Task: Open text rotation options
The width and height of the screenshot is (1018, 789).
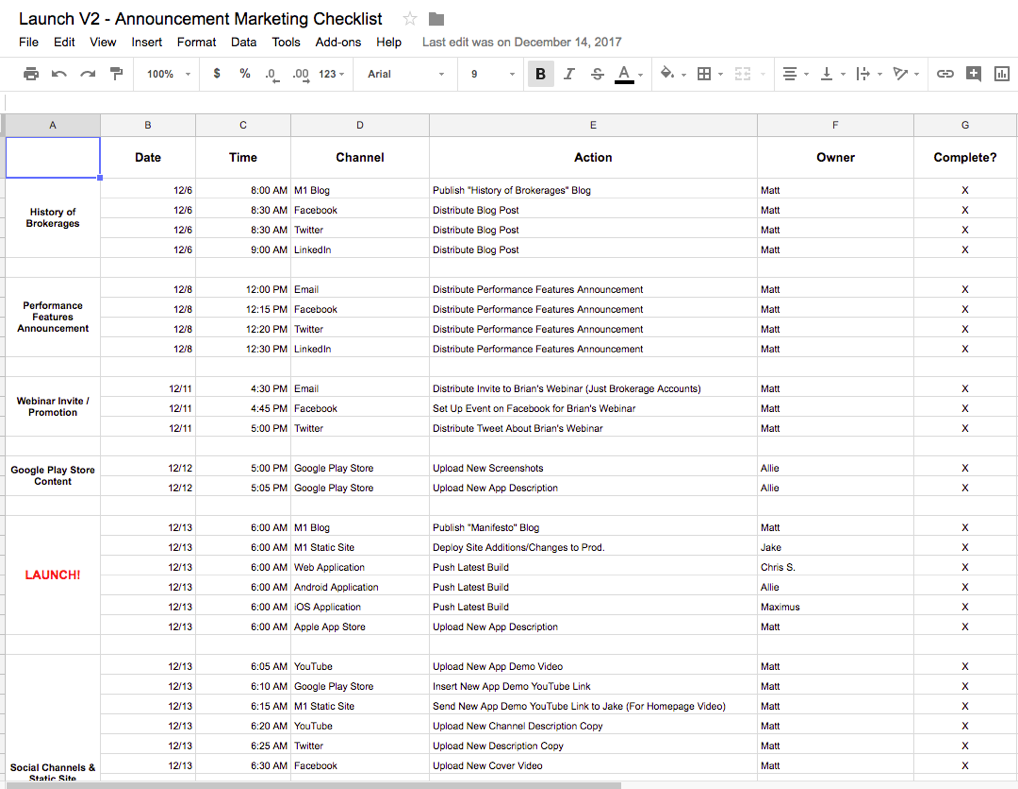Action: click(x=900, y=74)
